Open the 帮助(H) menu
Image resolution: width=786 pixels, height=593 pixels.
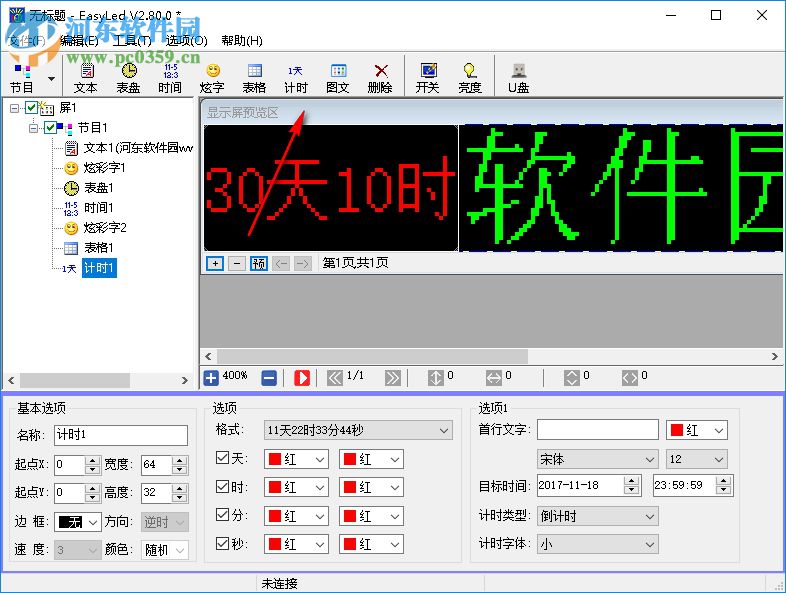[242, 41]
